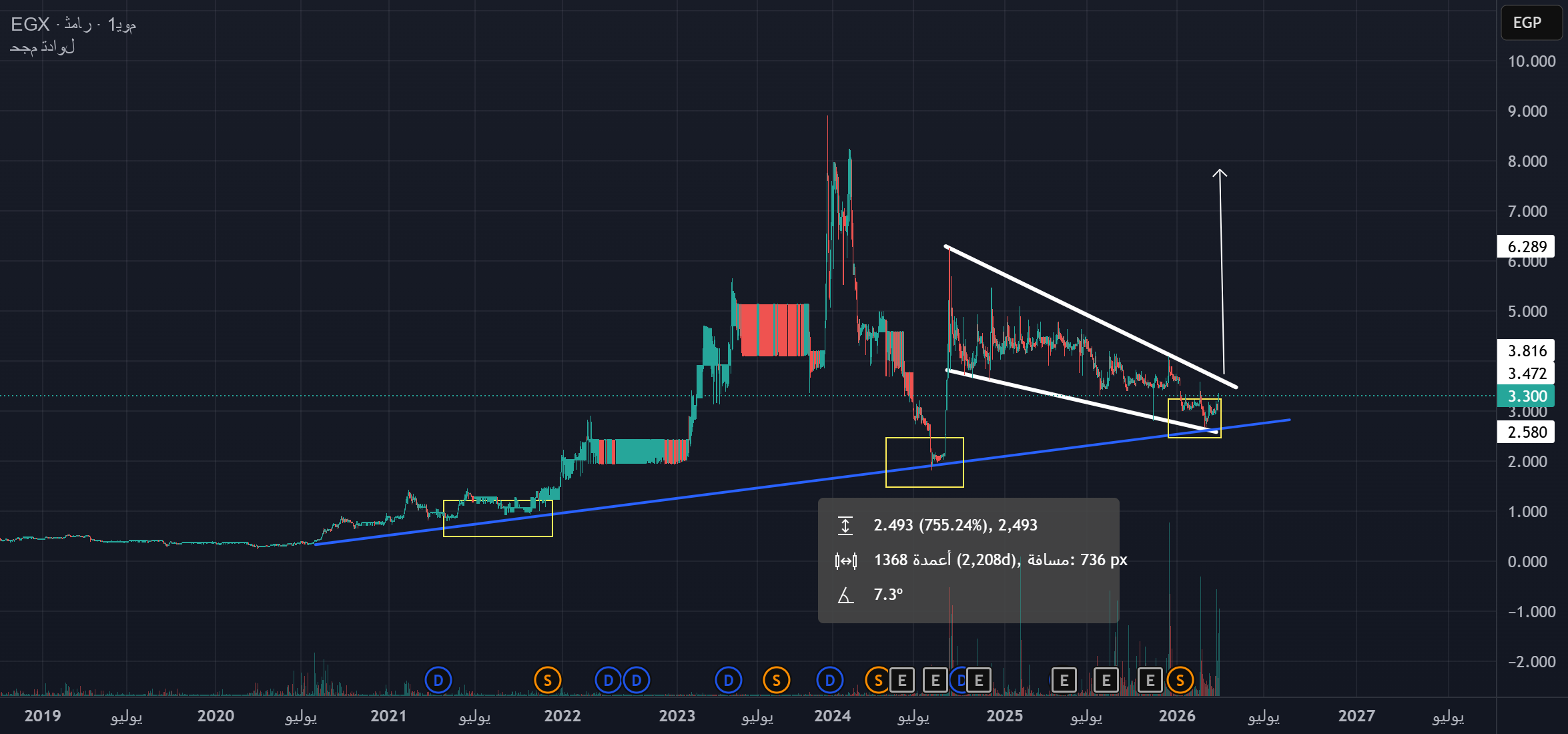The image size is (1568, 734).
Task: Click the split S marker near July 2023
Action: pos(776,681)
